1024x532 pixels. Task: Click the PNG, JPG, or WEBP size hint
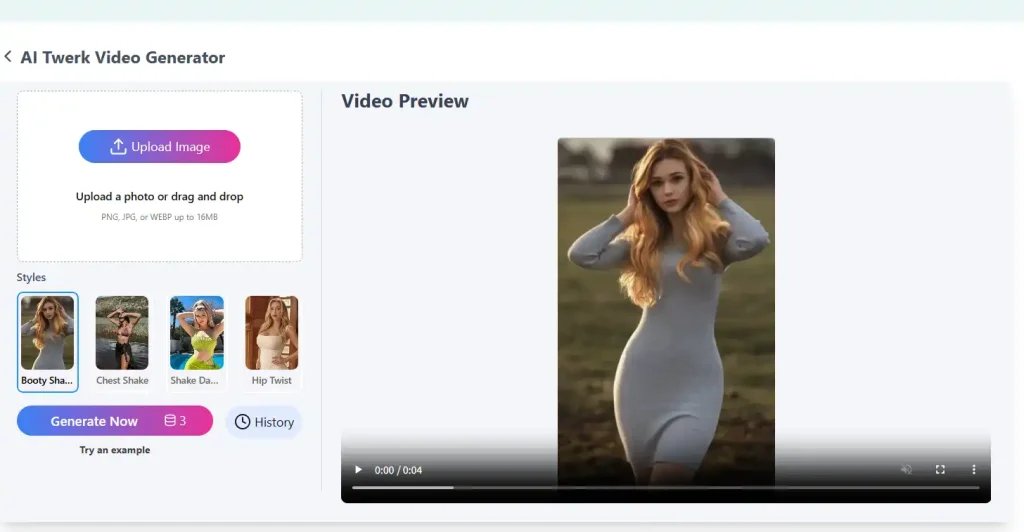pyautogui.click(x=159, y=217)
